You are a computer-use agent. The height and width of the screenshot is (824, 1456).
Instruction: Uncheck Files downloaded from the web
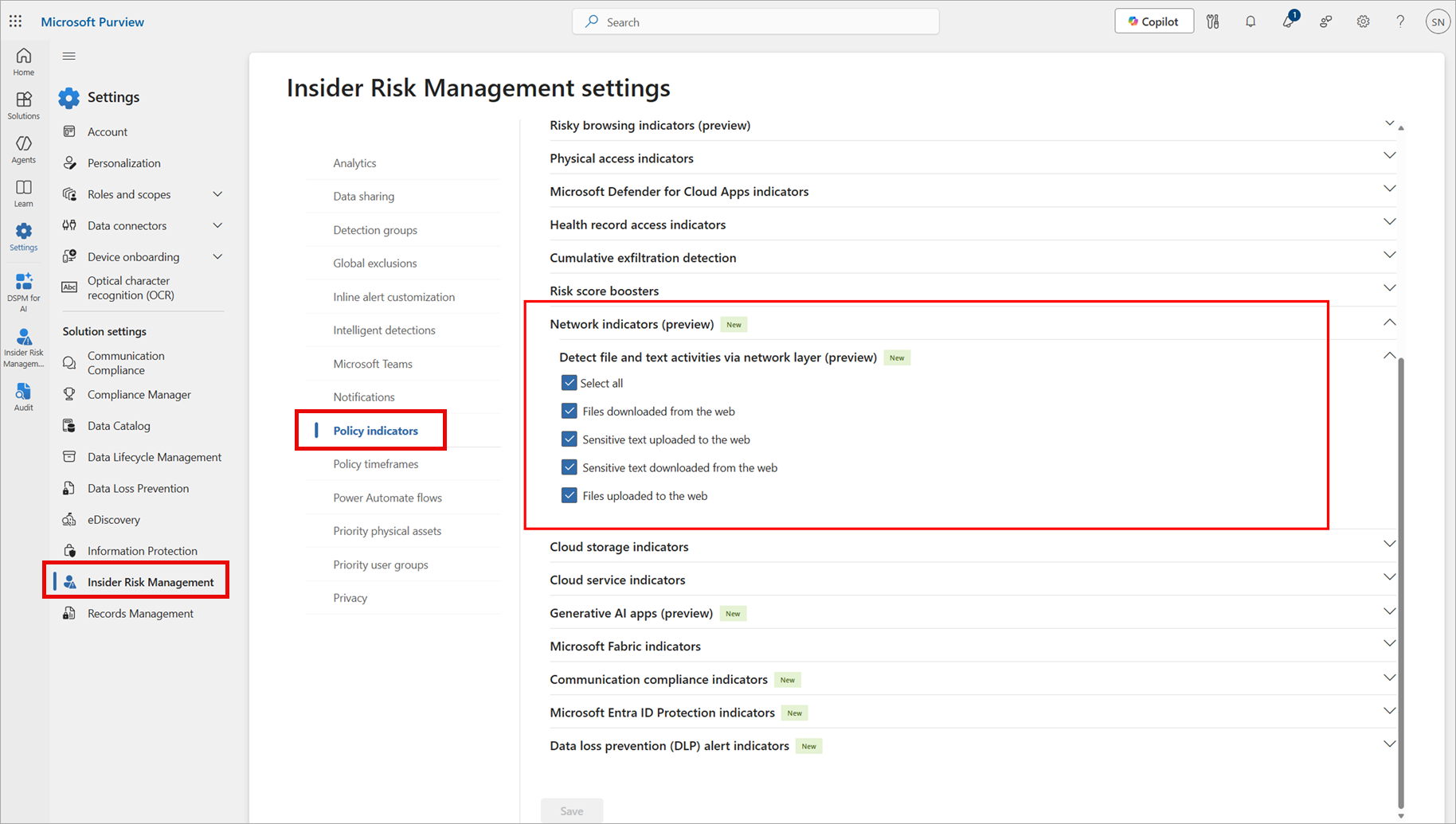pyautogui.click(x=569, y=411)
